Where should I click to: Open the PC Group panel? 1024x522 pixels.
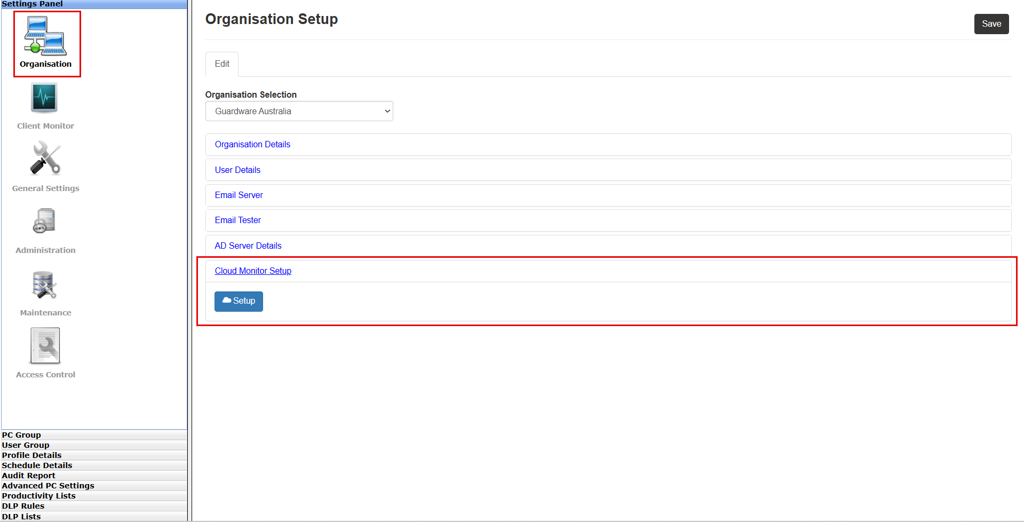click(x=22, y=435)
